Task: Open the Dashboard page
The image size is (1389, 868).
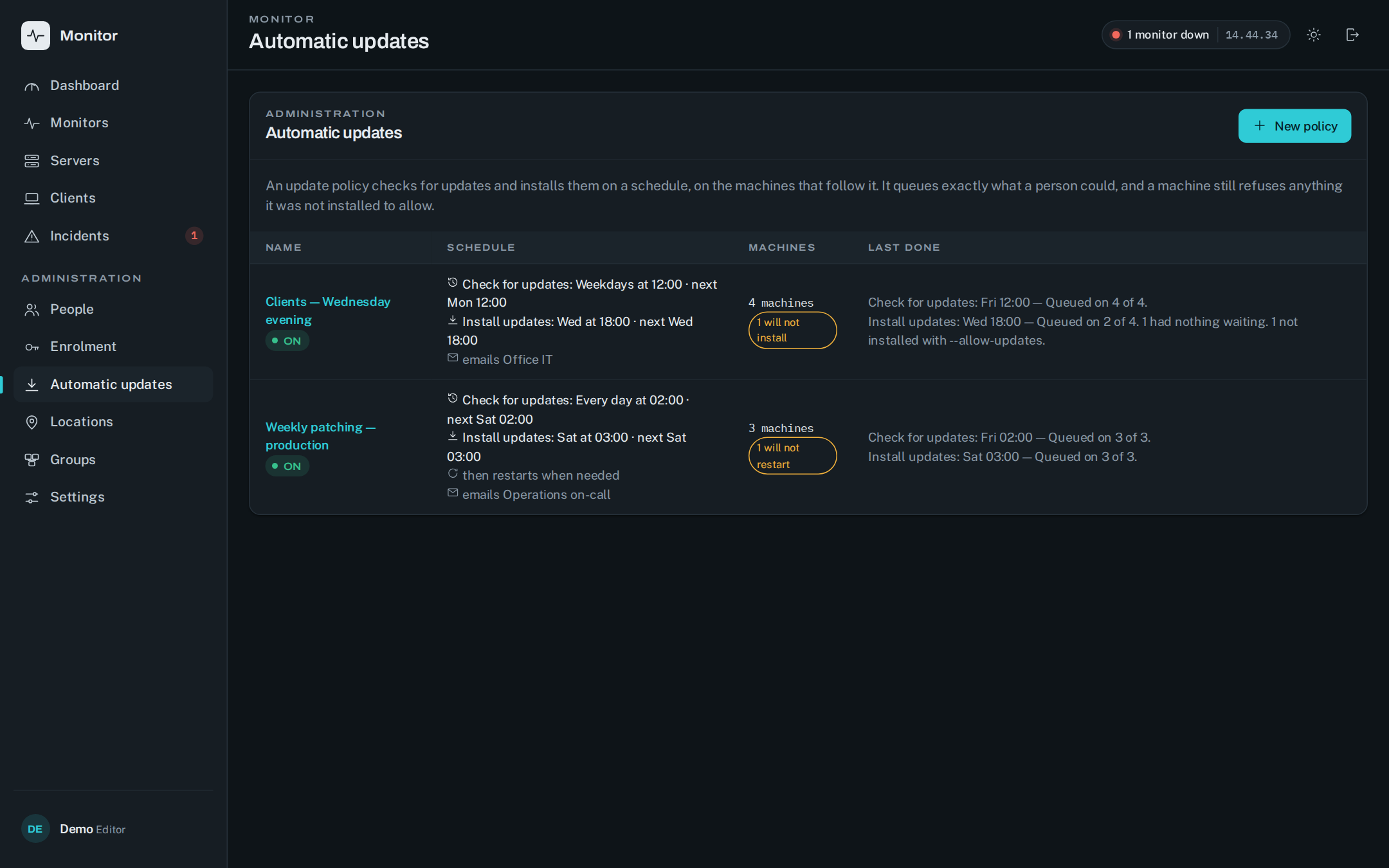Action: pos(113,86)
